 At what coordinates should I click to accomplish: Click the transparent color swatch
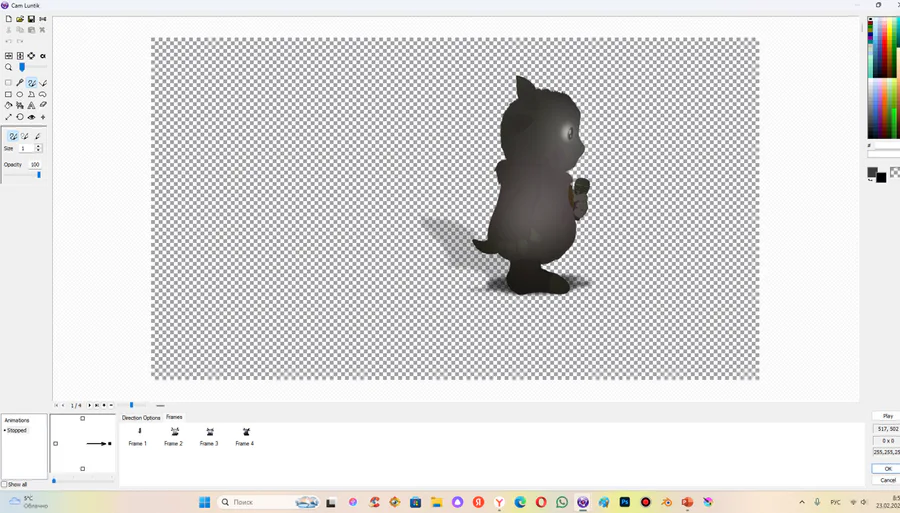(x=895, y=172)
